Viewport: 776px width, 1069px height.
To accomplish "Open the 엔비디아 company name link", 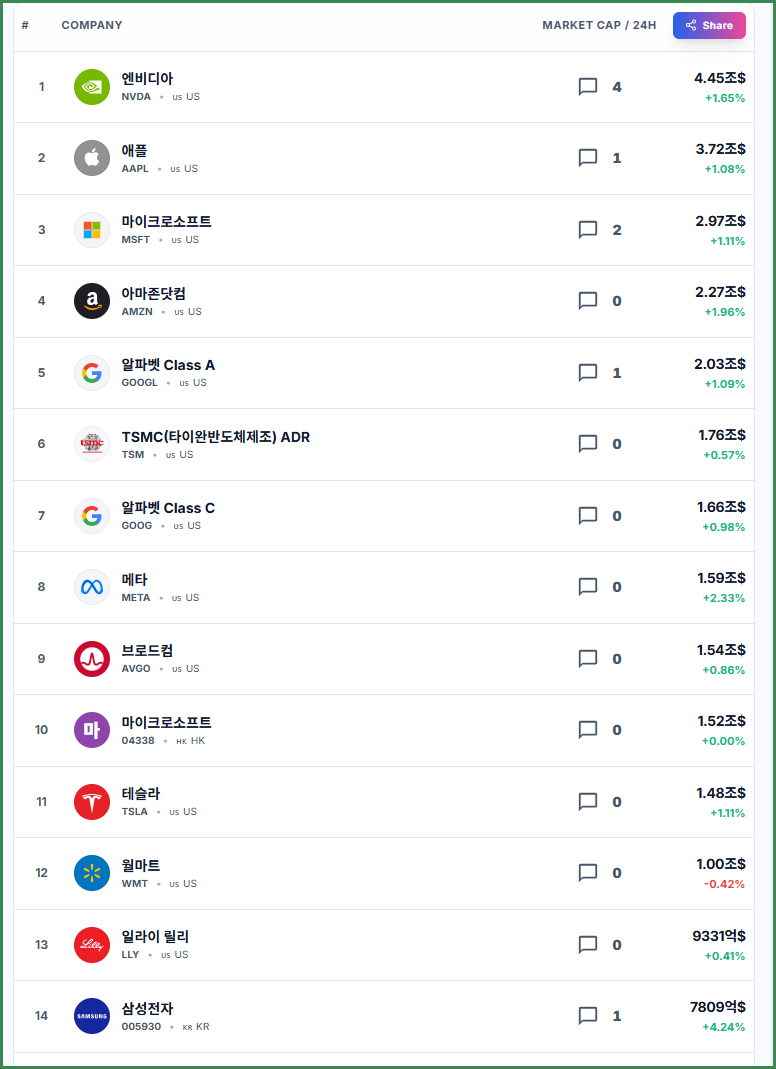I will (147, 78).
